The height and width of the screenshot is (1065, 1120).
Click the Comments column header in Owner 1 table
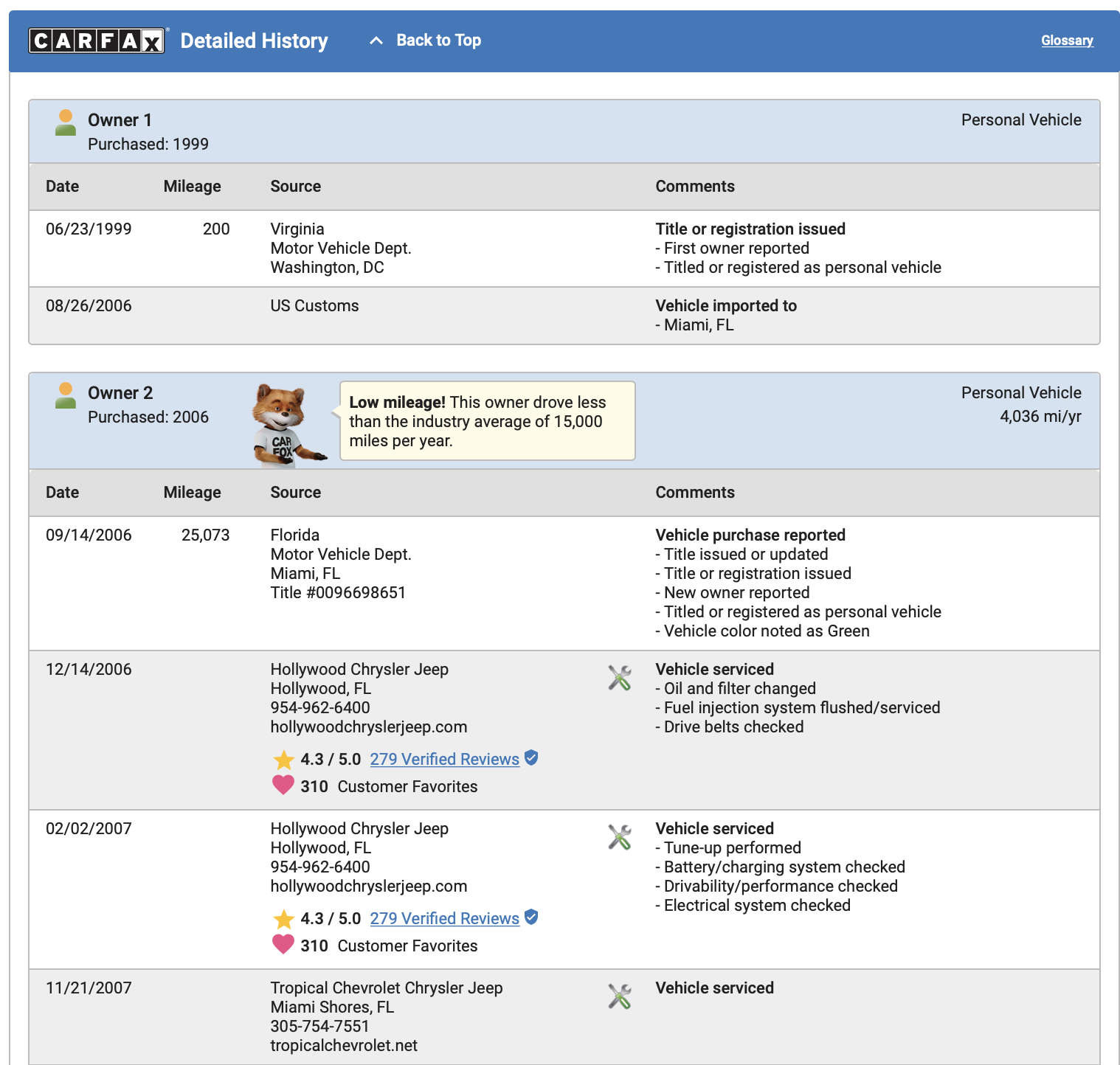695,186
